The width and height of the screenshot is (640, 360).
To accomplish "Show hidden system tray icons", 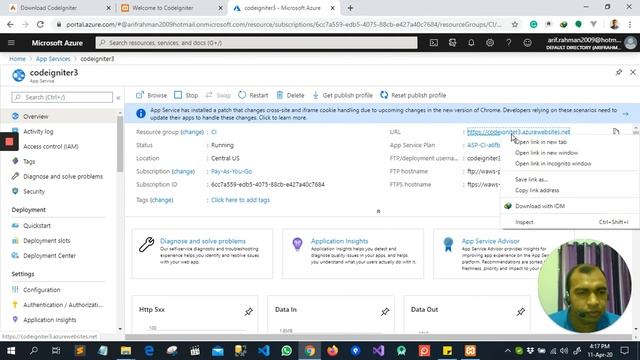I will [x=507, y=351].
